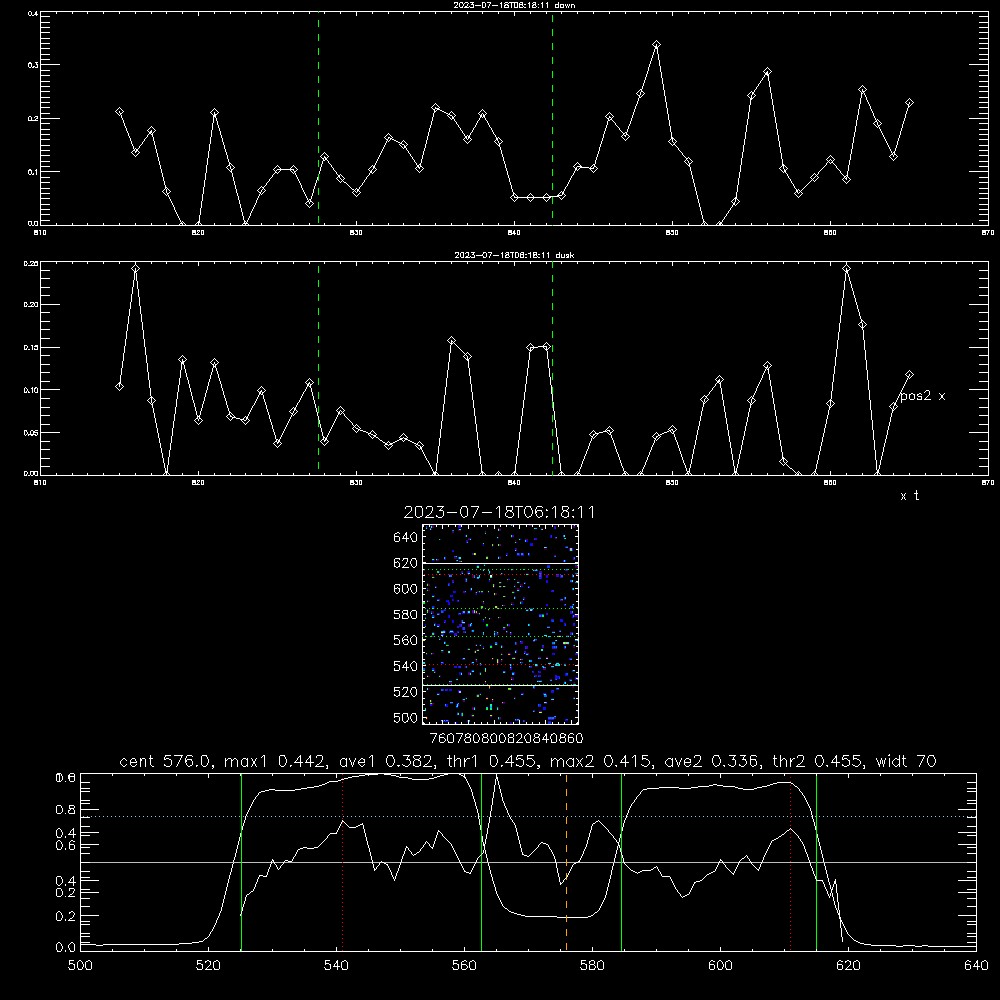Click the dawn plot y-axis label 0.3
The height and width of the screenshot is (1000, 1000).
coord(33,65)
